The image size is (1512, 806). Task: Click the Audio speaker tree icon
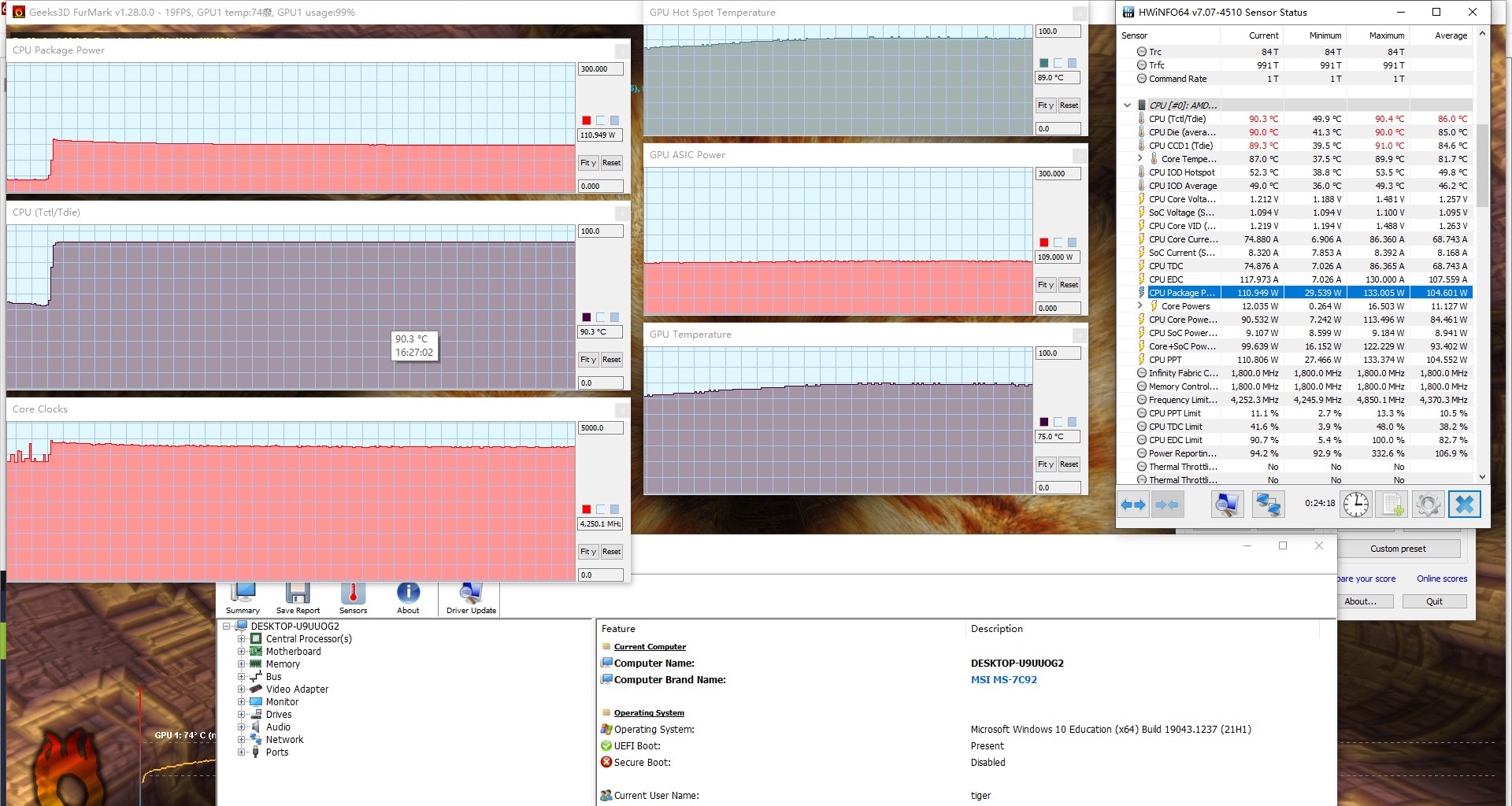point(256,727)
